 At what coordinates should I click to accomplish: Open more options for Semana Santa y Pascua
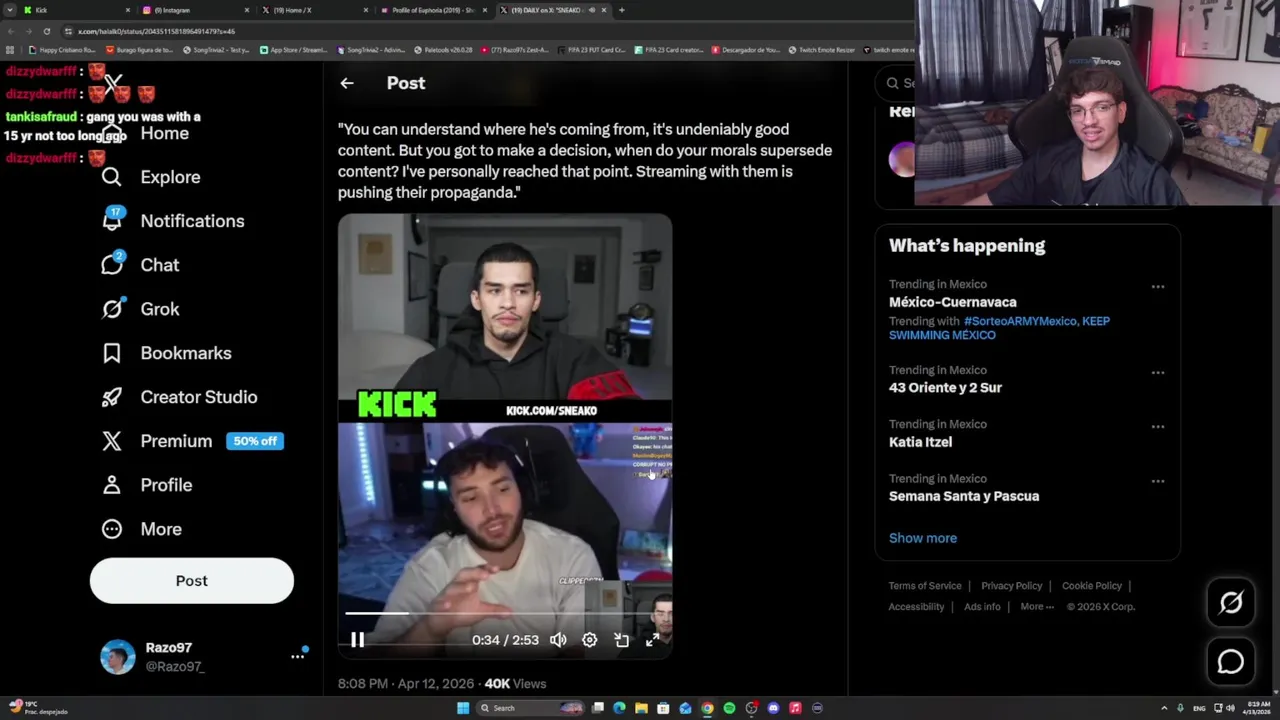[x=1158, y=481]
